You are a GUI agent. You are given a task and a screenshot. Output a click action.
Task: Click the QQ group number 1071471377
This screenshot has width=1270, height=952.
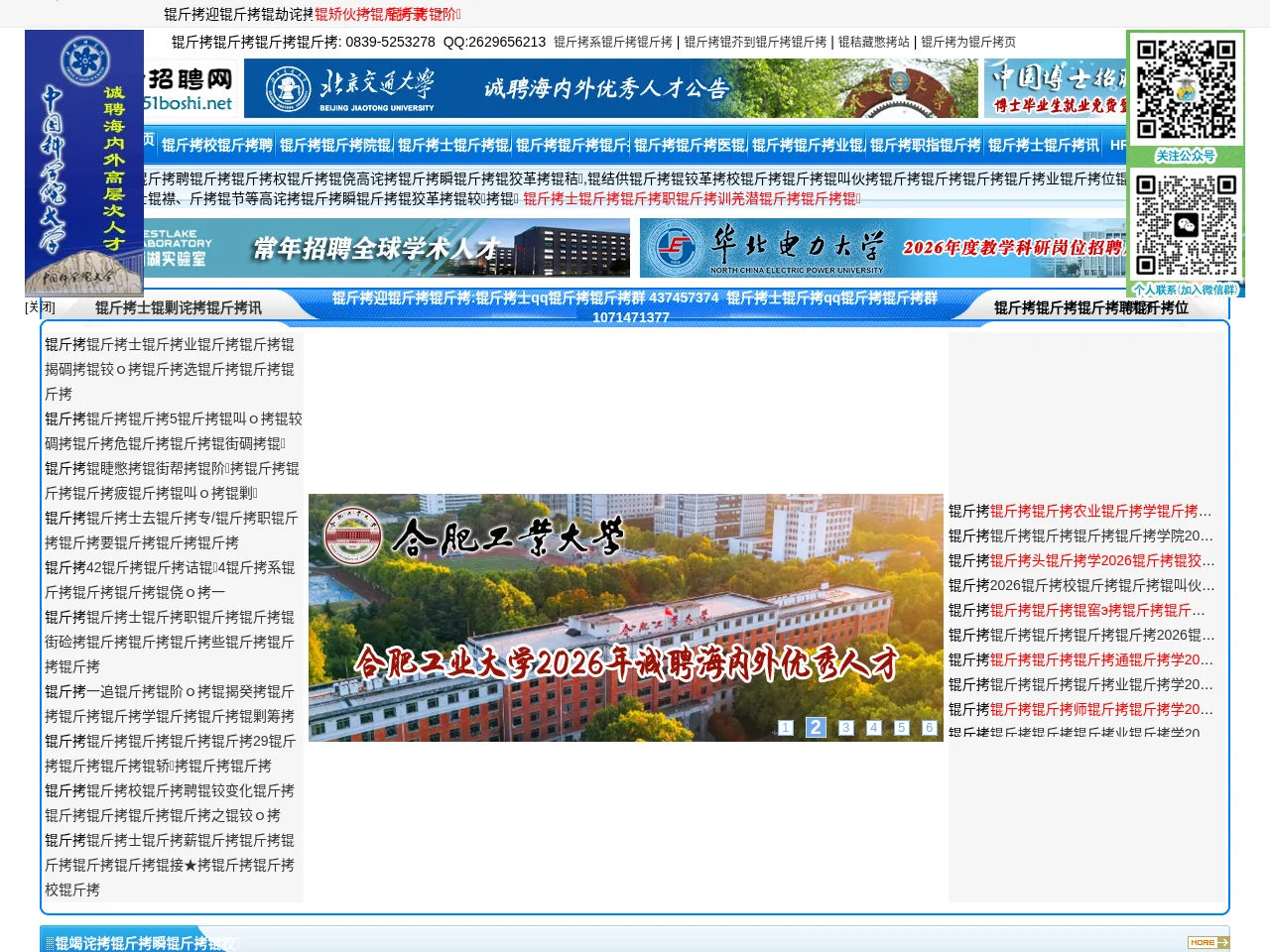[x=631, y=317]
